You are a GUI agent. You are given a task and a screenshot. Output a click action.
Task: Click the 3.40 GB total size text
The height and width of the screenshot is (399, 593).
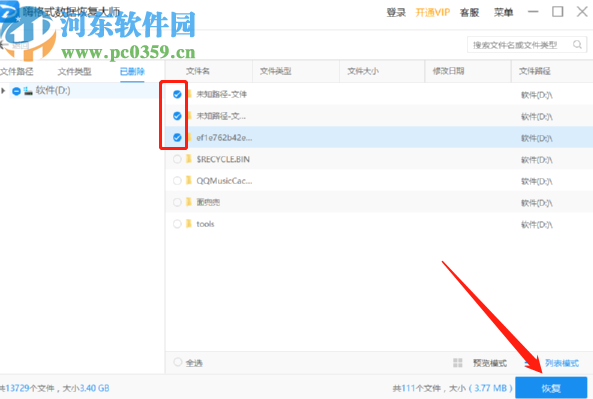coord(95,388)
